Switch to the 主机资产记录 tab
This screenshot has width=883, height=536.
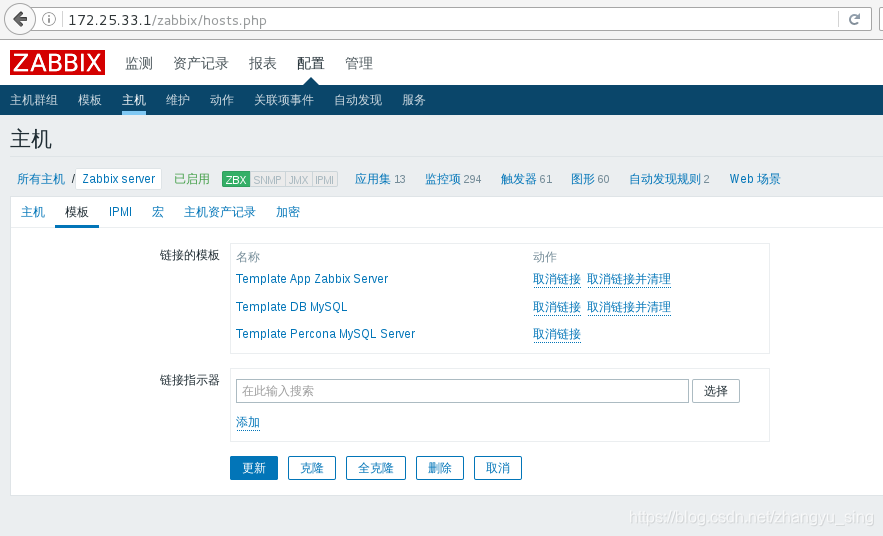point(220,212)
